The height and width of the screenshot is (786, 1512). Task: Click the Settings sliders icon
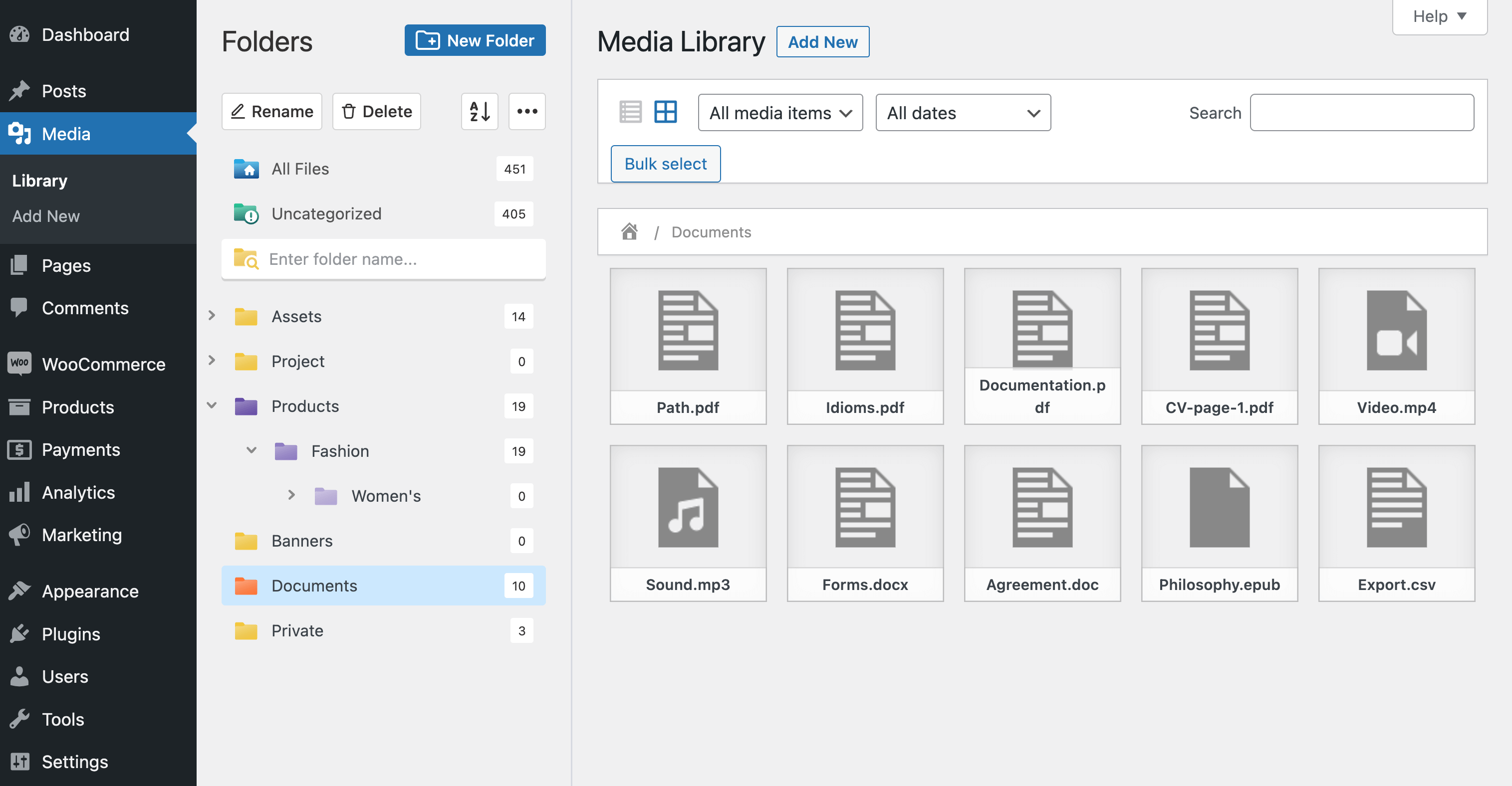point(19,762)
